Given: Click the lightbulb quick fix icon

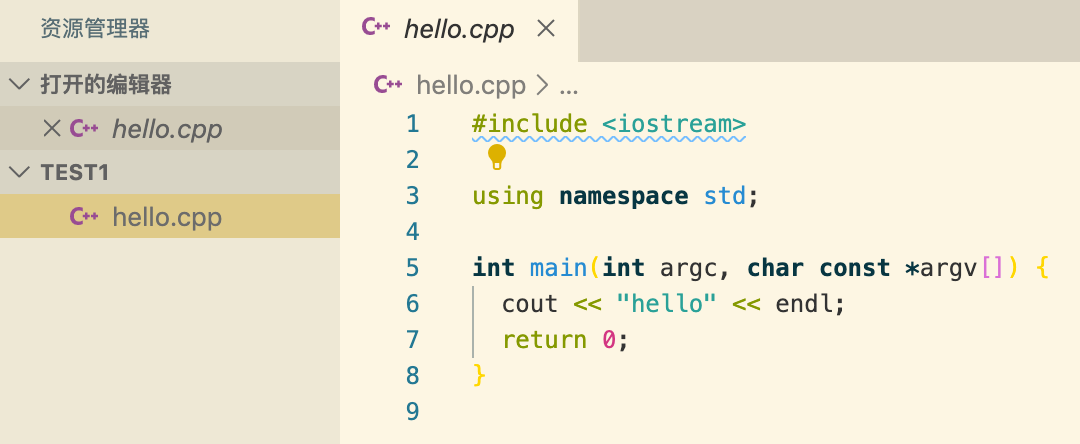Looking at the screenshot, I should [497, 158].
